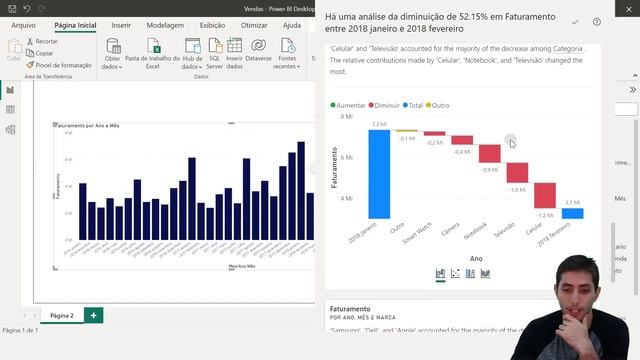The image size is (640, 360).
Task: Click Copiar in the clipboard group
Action: click(40, 53)
